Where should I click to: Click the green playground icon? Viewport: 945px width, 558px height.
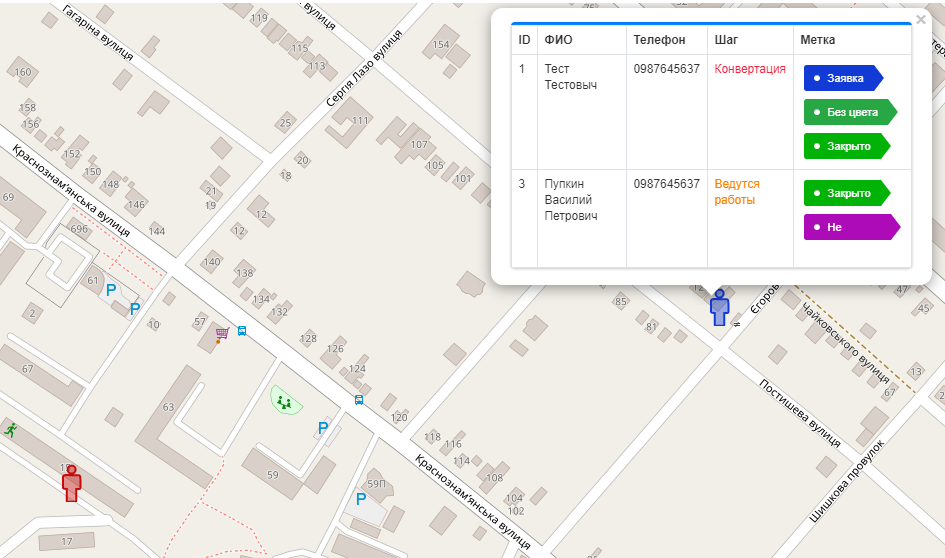(284, 402)
